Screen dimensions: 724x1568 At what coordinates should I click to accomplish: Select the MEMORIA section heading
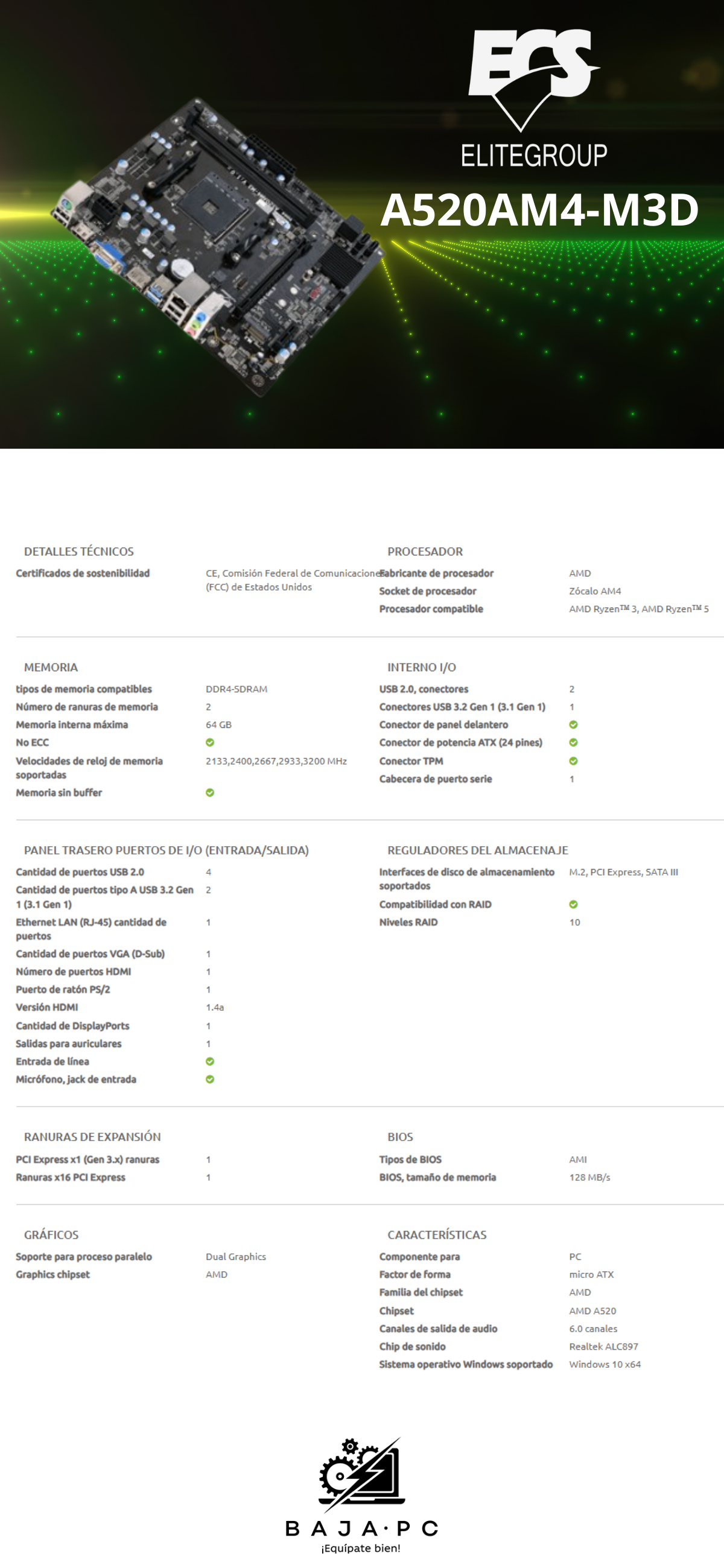click(51, 667)
